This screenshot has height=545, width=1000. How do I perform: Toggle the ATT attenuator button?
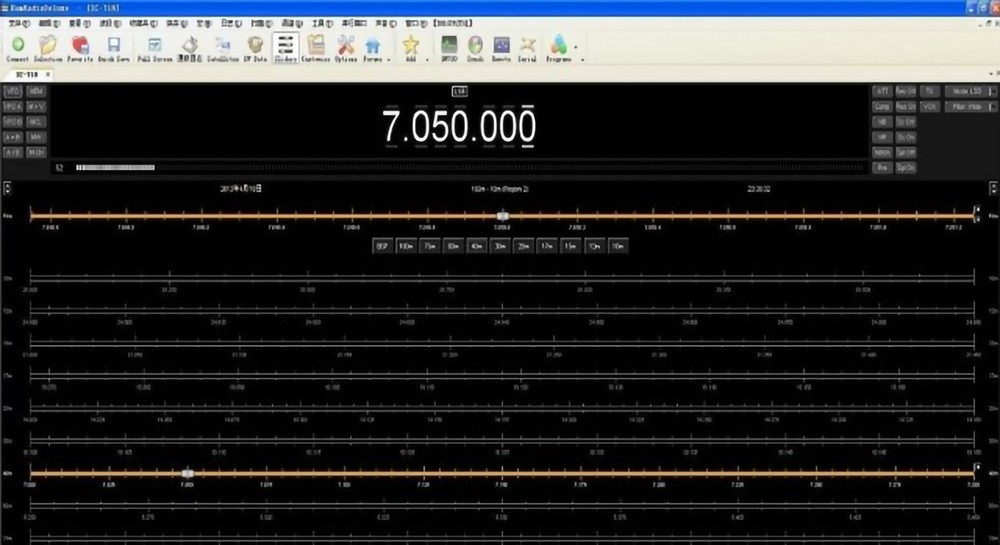(882, 91)
